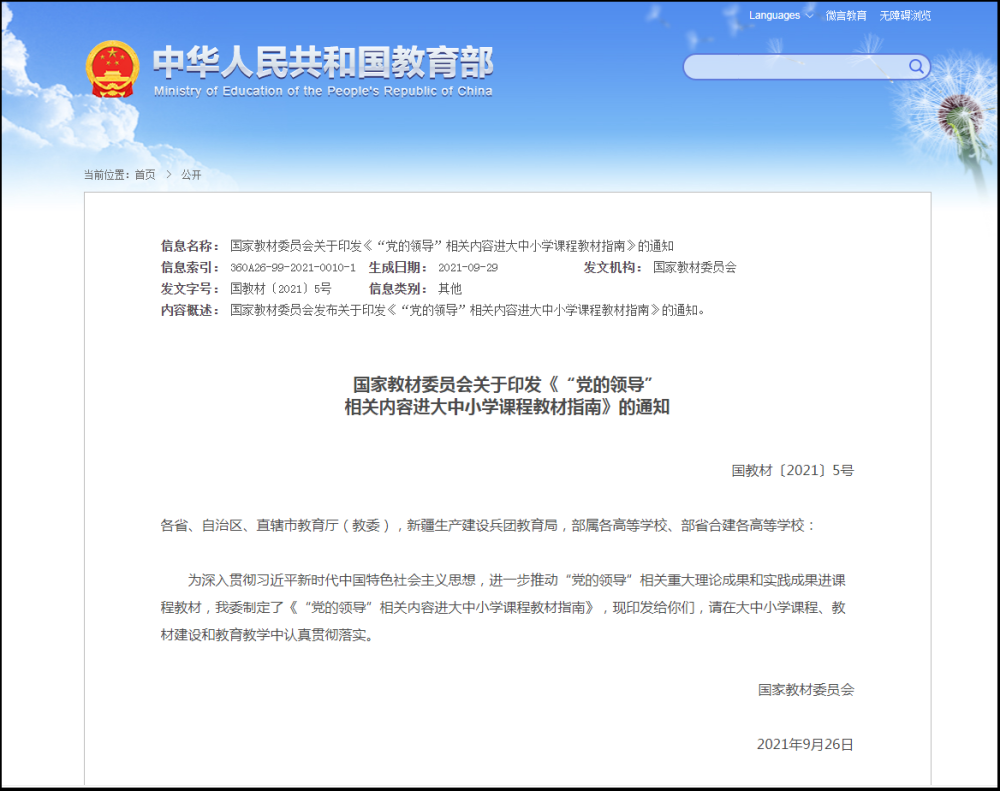Screen dimensions: 1000x791
Task: Click the information category value 其他
Action: [x=450, y=288]
